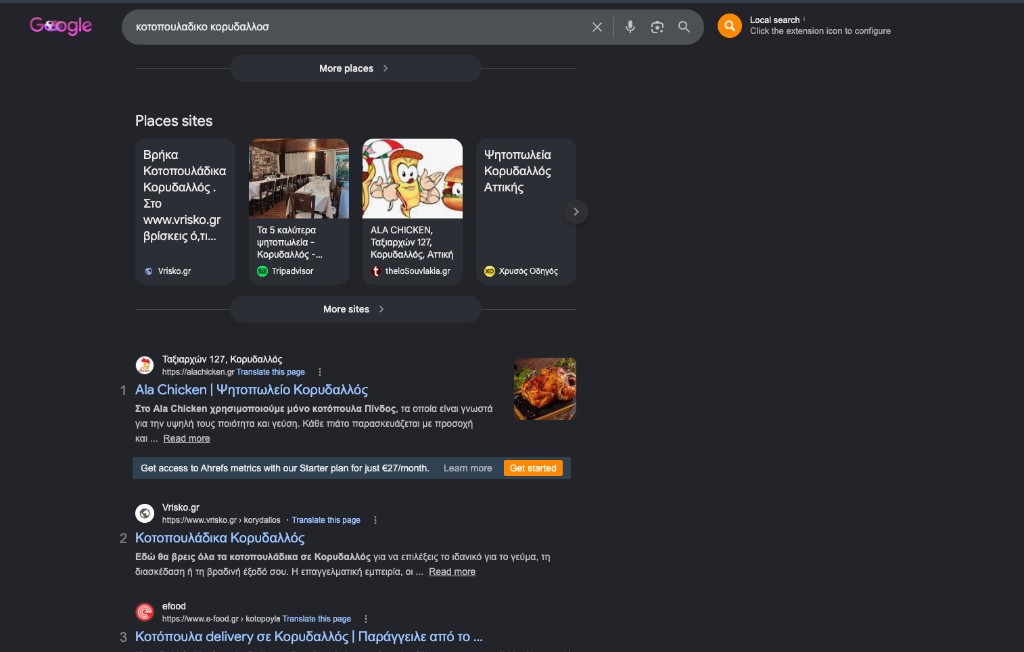Click Ταξιαρχών 127, Κορυδαλλός site name
The width and height of the screenshot is (1024, 652).
point(222,359)
